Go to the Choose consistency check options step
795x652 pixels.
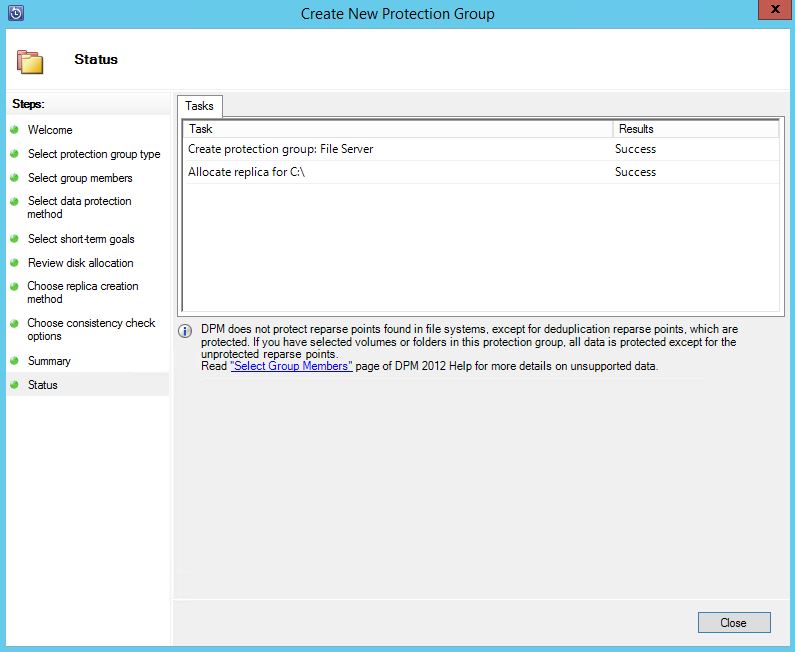[x=91, y=329]
